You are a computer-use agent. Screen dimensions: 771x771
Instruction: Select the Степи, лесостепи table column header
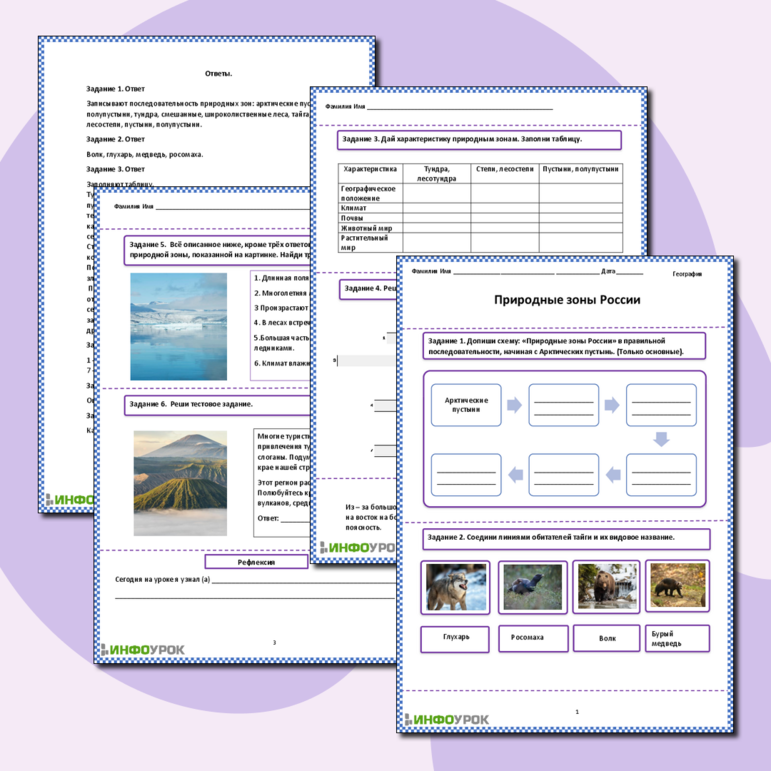pyautogui.click(x=504, y=169)
